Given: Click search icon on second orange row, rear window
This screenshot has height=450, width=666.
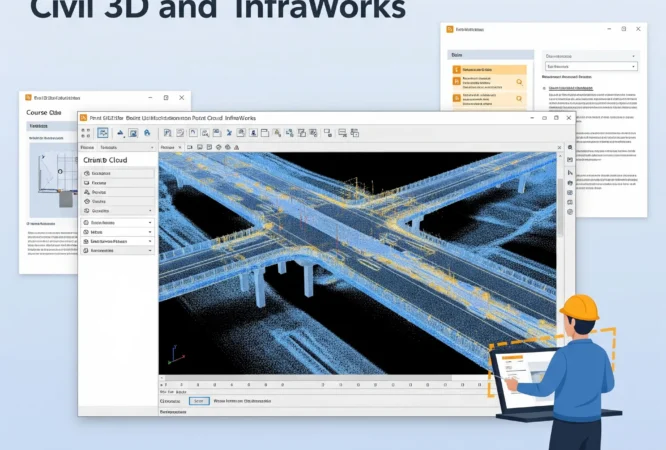Looking at the screenshot, I should [x=519, y=82].
